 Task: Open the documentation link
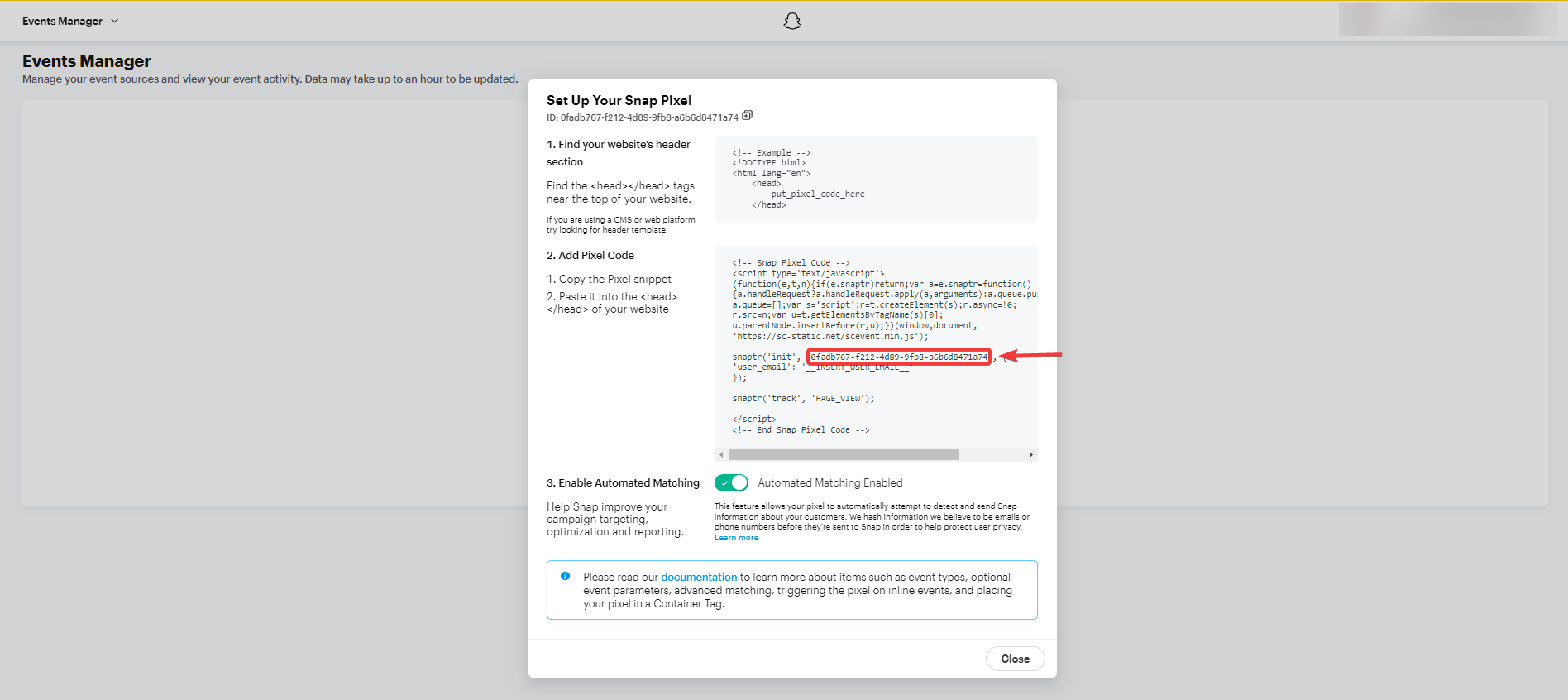[x=698, y=577]
